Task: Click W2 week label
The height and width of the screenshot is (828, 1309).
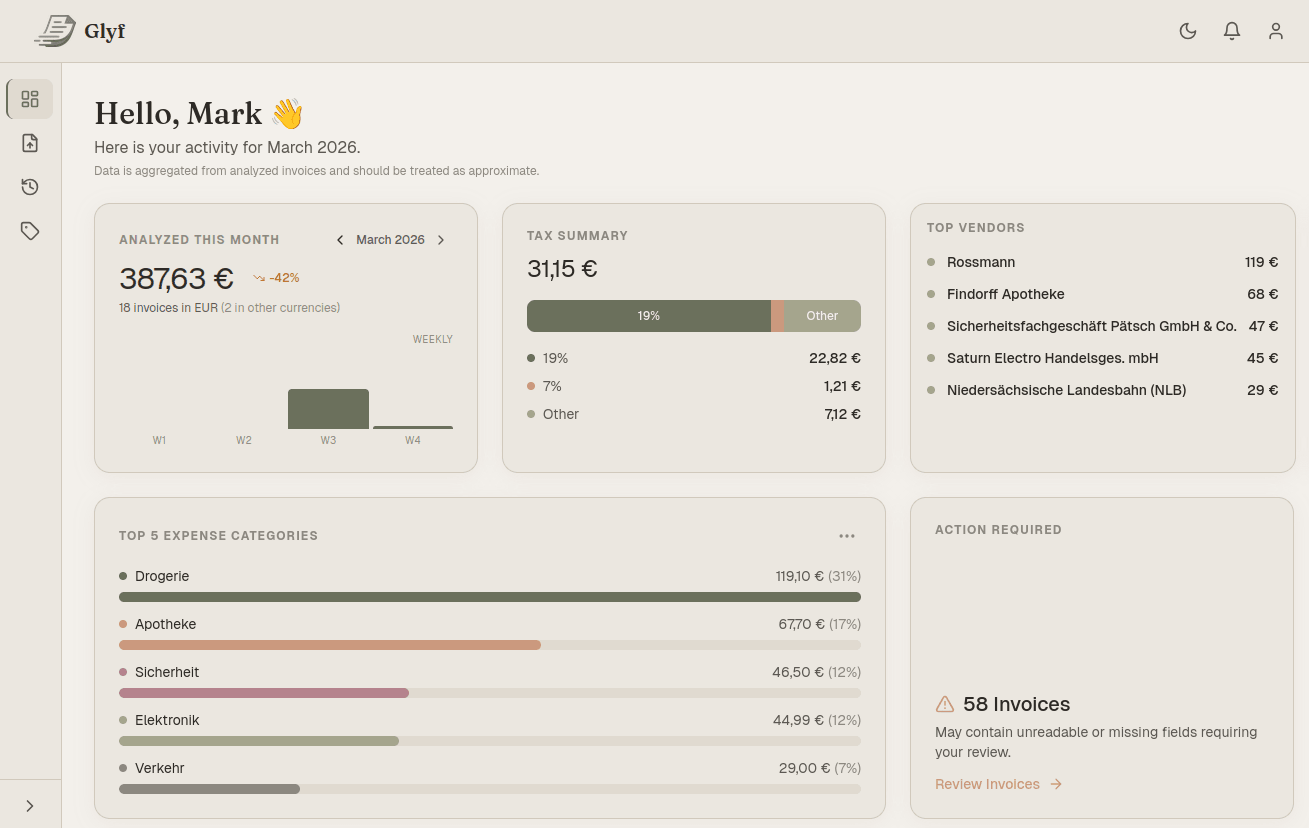Action: [x=244, y=440]
